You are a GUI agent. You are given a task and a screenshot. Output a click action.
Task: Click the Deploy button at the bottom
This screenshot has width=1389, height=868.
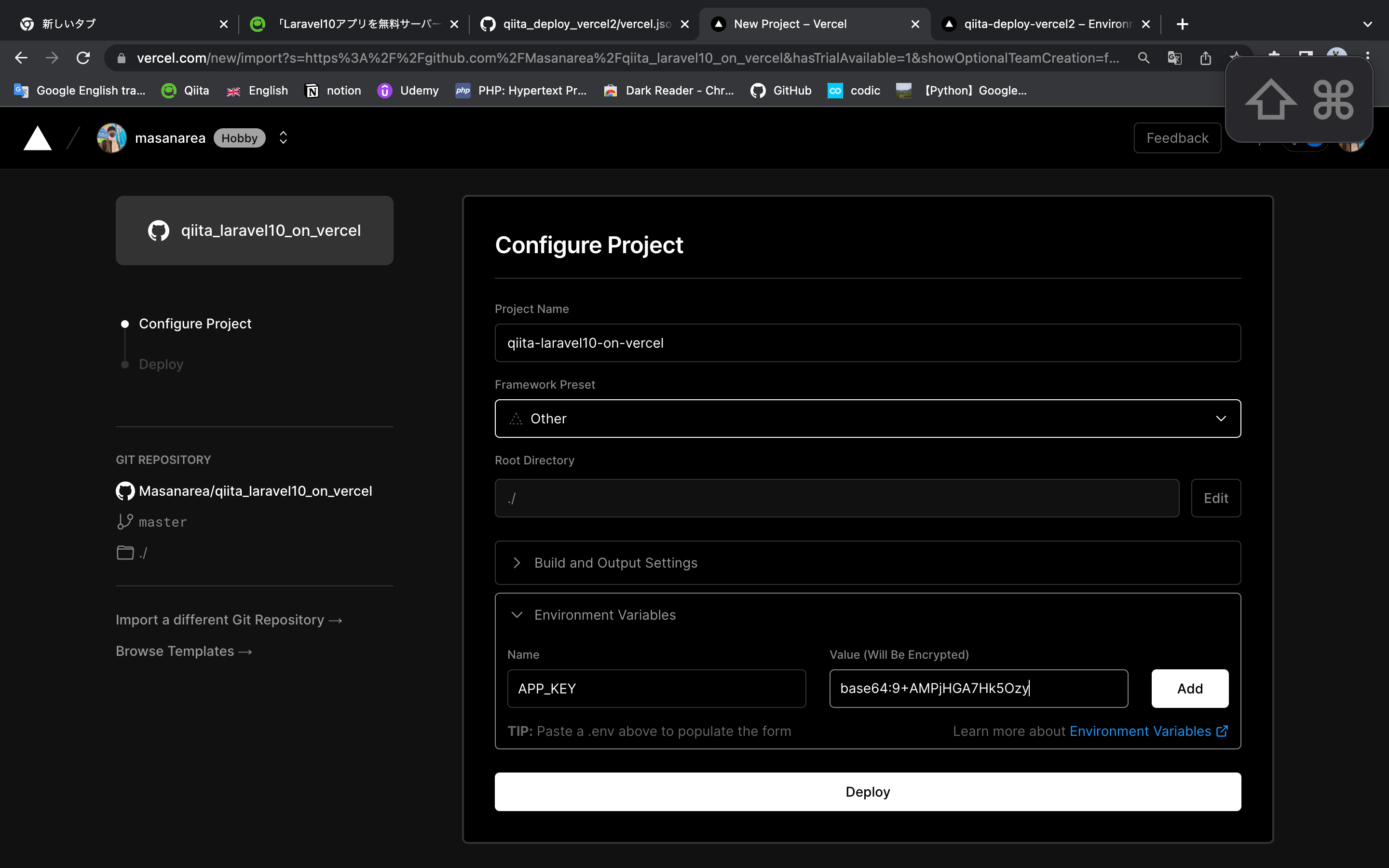pyautogui.click(x=867, y=791)
